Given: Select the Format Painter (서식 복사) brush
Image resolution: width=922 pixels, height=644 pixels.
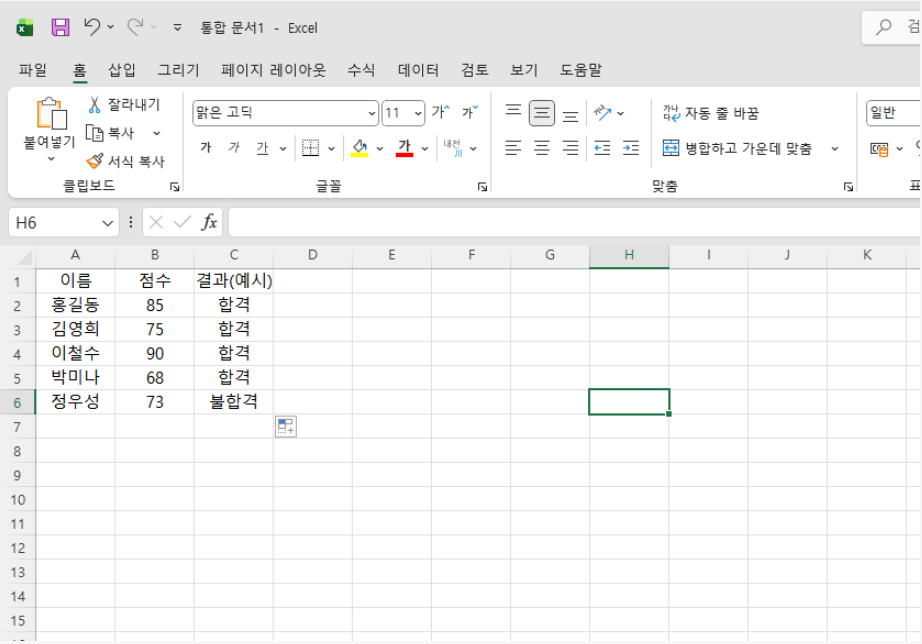Looking at the screenshot, I should point(95,161).
